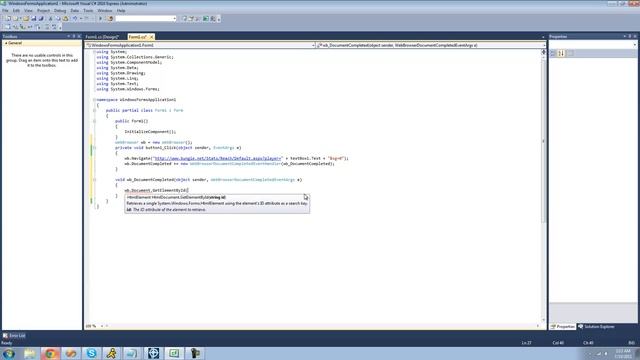The height and width of the screenshot is (360, 640).
Task: Collapse the Form1 class code block
Action: click(x=94, y=111)
